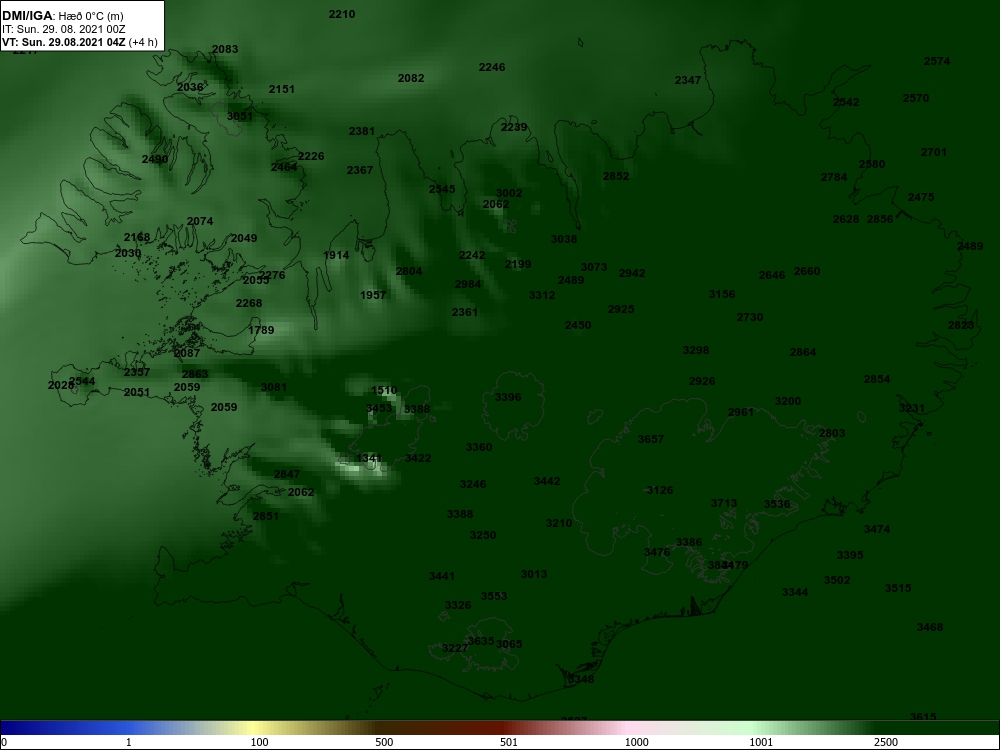Screen dimensions: 1000x750
Task: Click the DMI/IGA Hæð 0°C title text
Action: pos(62,16)
